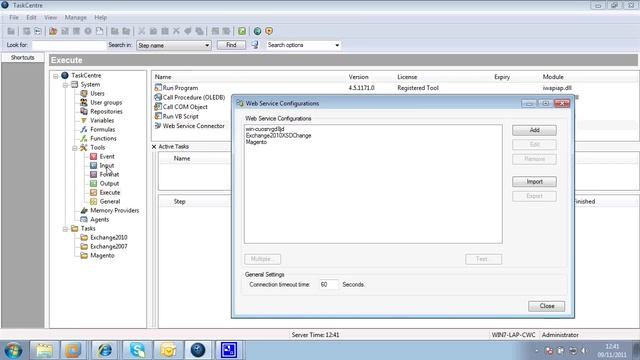
Task: Select the Execute tool node
Action: (x=110, y=192)
